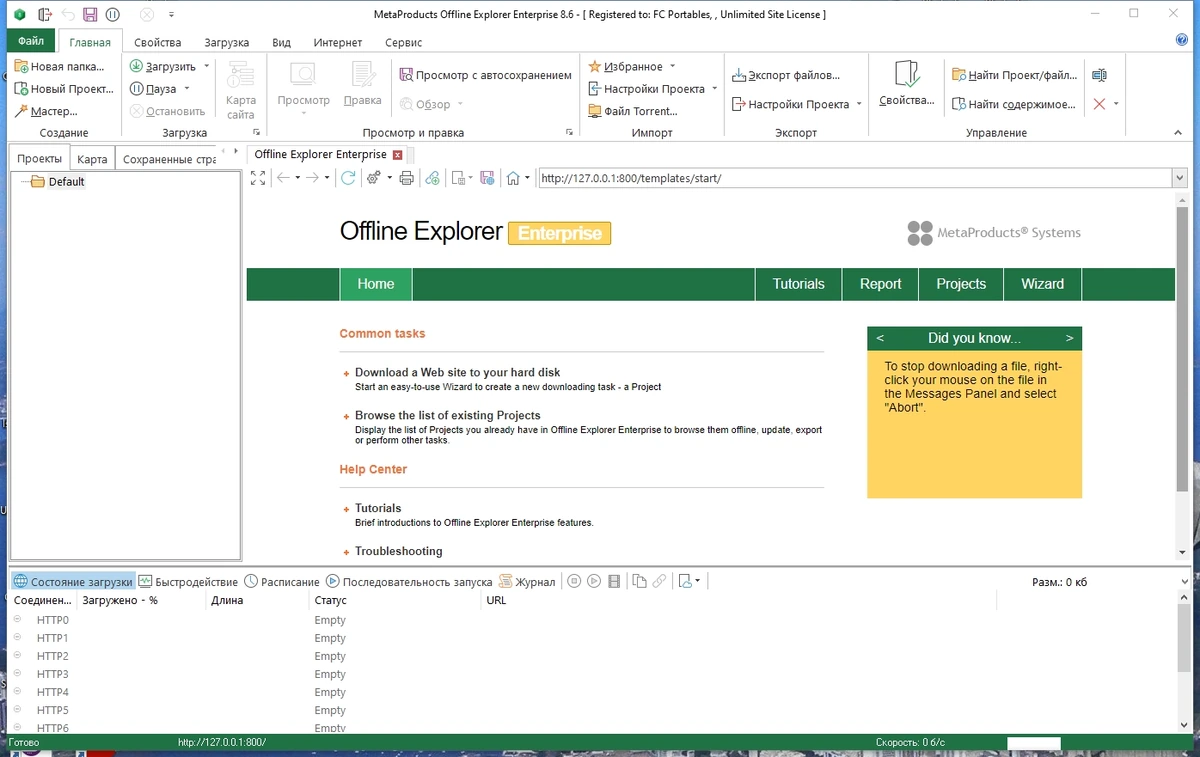The height and width of the screenshot is (757, 1200).
Task: Click the Wizard navigation button
Action: [x=1042, y=284]
